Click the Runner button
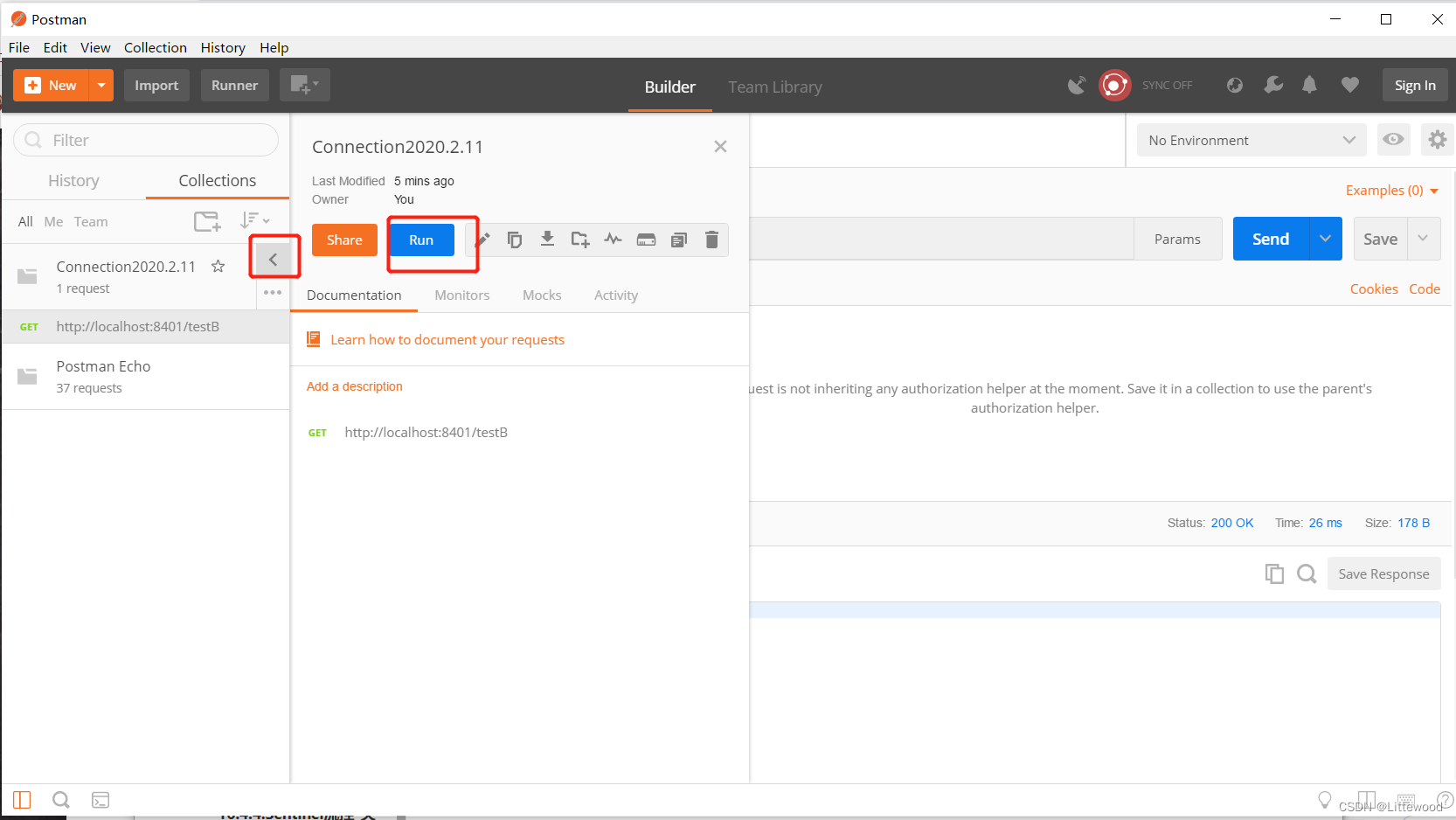This screenshot has height=820, width=1456. (x=235, y=85)
